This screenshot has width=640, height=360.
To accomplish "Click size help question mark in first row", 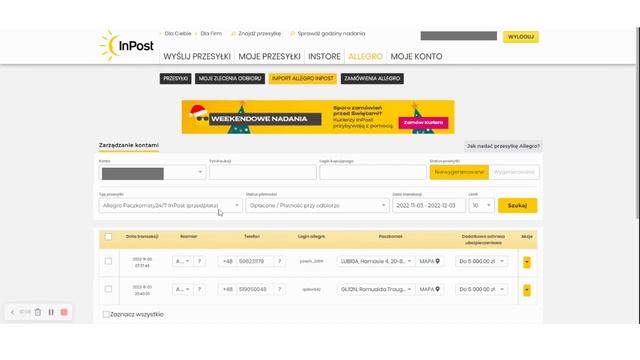I will [x=199, y=261].
